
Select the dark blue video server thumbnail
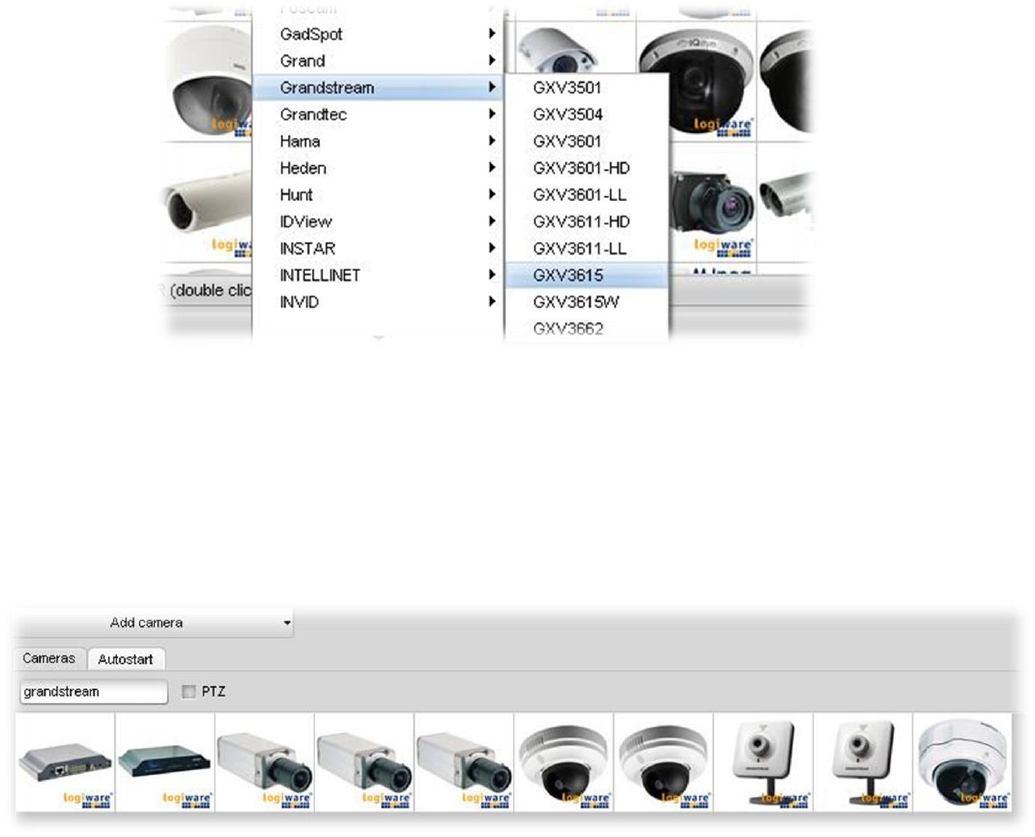pyautogui.click(x=165, y=761)
